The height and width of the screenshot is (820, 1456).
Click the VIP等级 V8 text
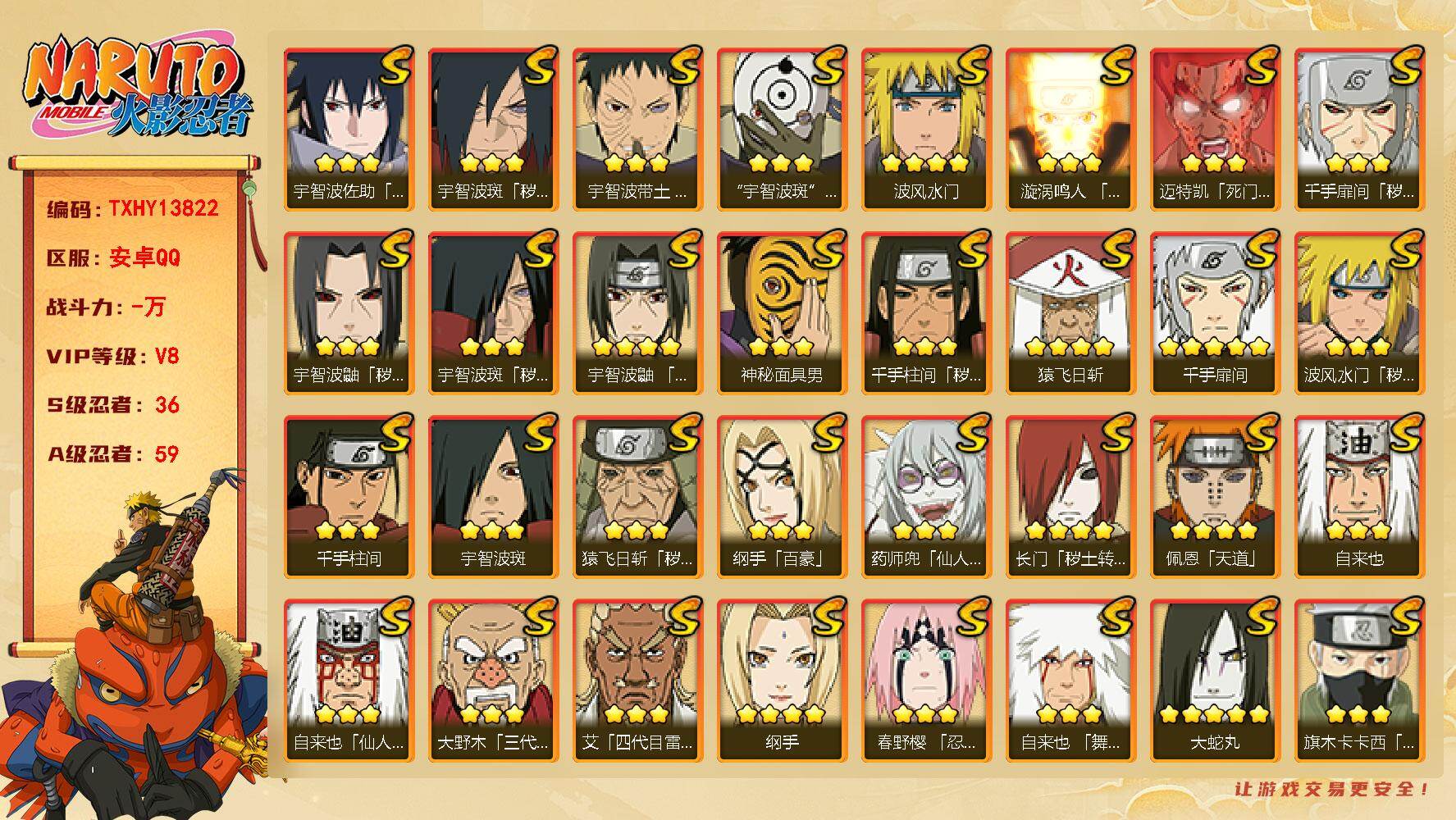[x=112, y=356]
